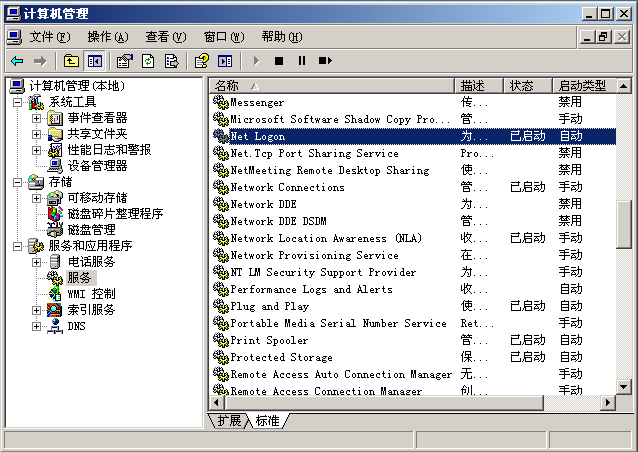Click the Network DDE DSDM gear icon
The height and width of the screenshot is (452, 638).
click(x=221, y=221)
